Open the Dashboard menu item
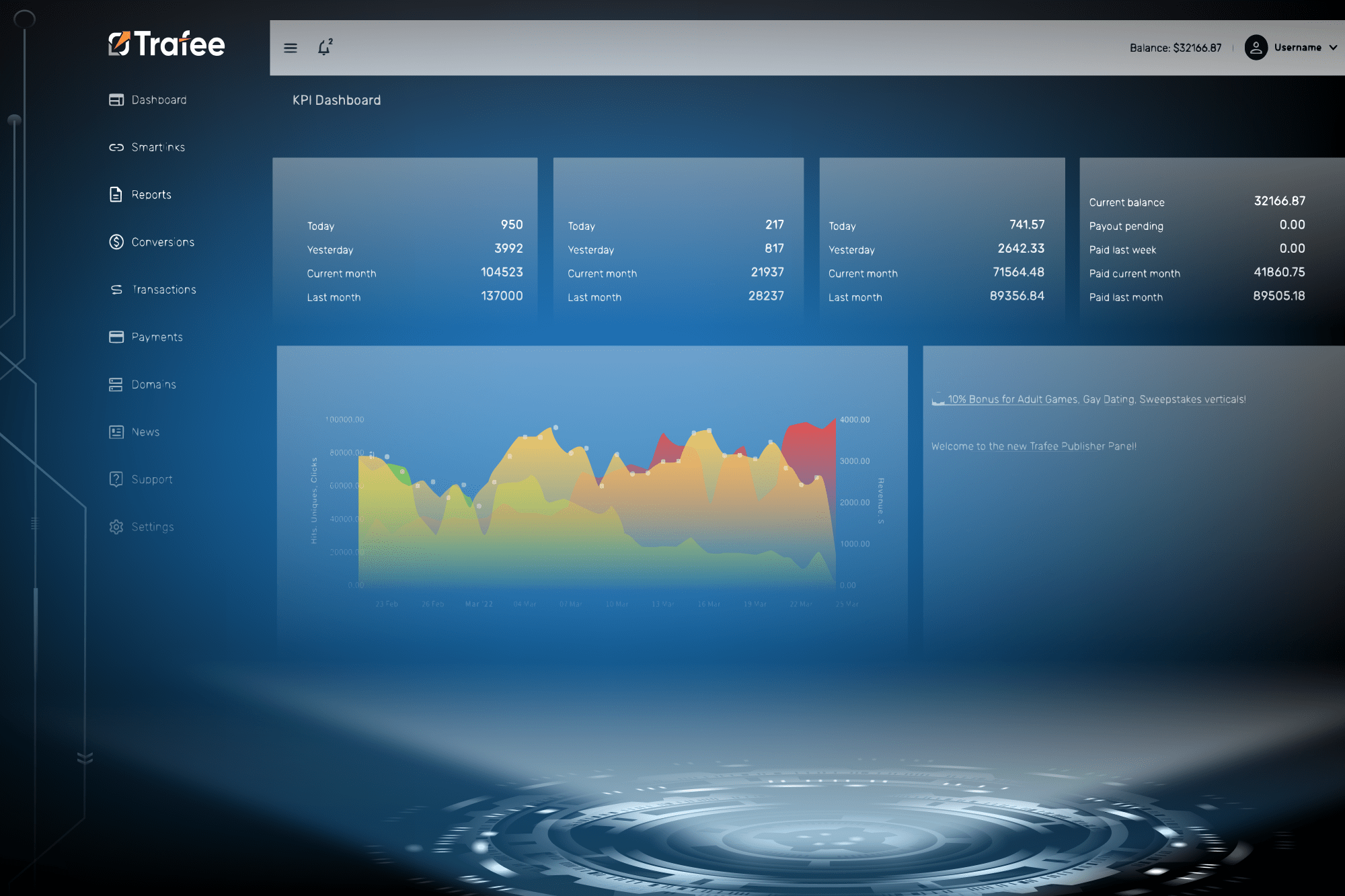 pos(159,99)
